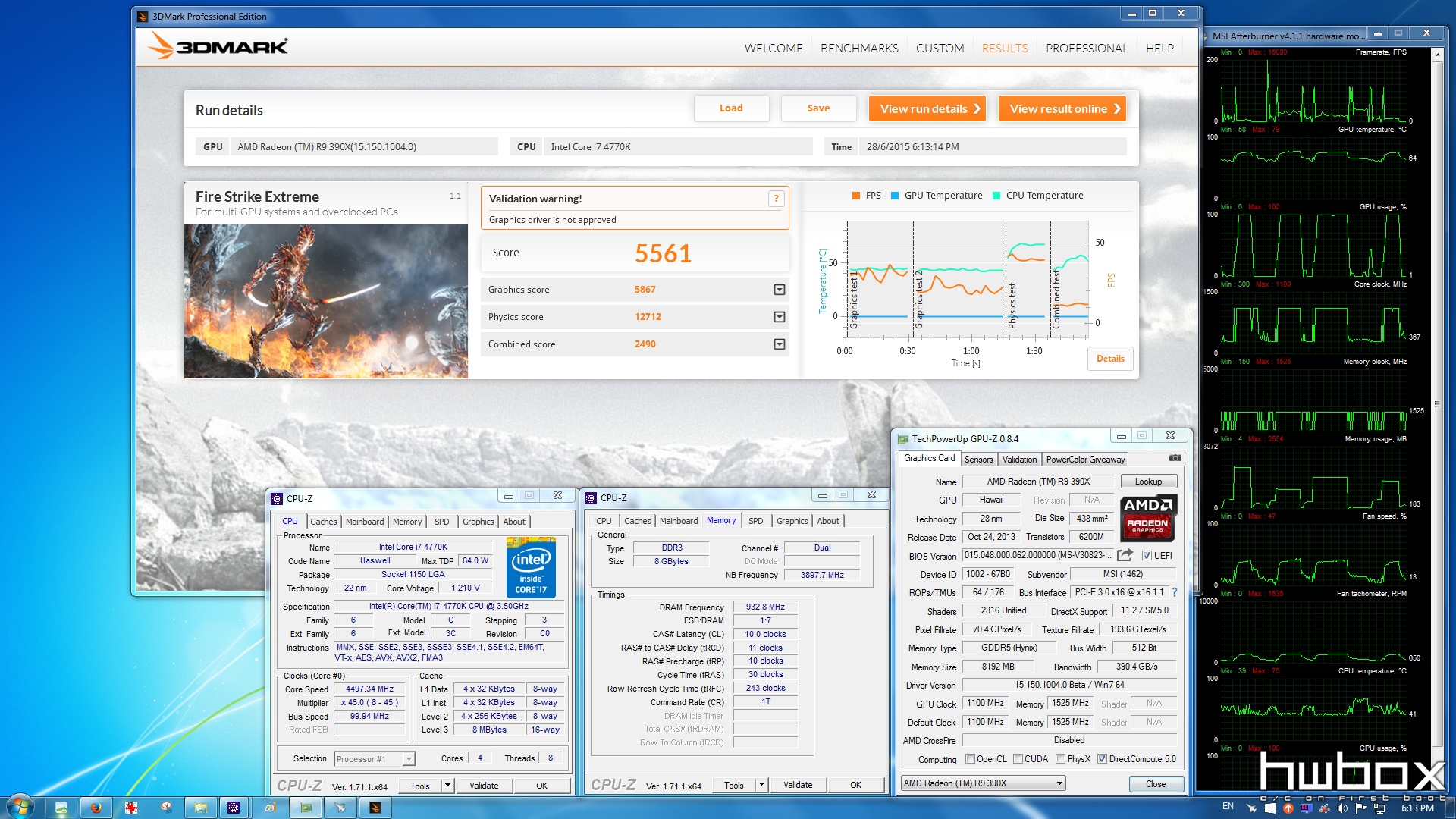Click the red splat taskbar icon
The height and width of the screenshot is (819, 1456).
(x=131, y=808)
